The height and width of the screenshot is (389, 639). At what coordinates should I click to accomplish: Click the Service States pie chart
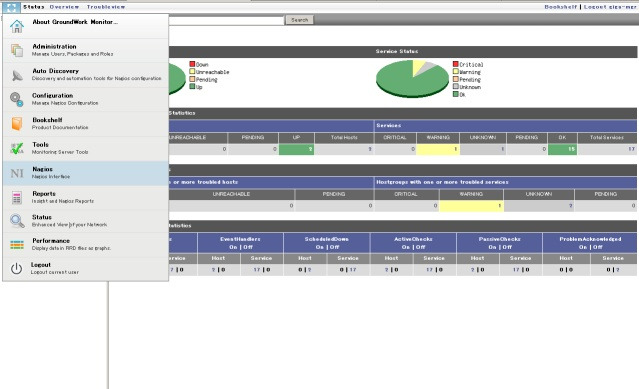[x=412, y=79]
